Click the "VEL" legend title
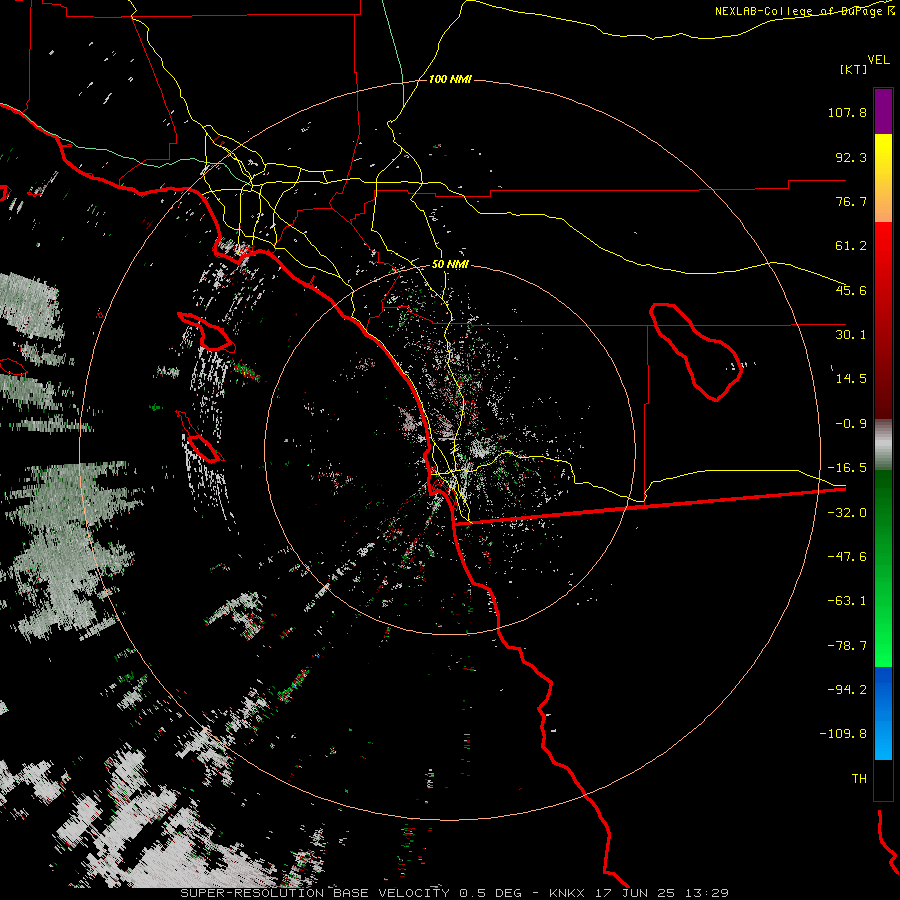The image size is (900, 900). (879, 60)
